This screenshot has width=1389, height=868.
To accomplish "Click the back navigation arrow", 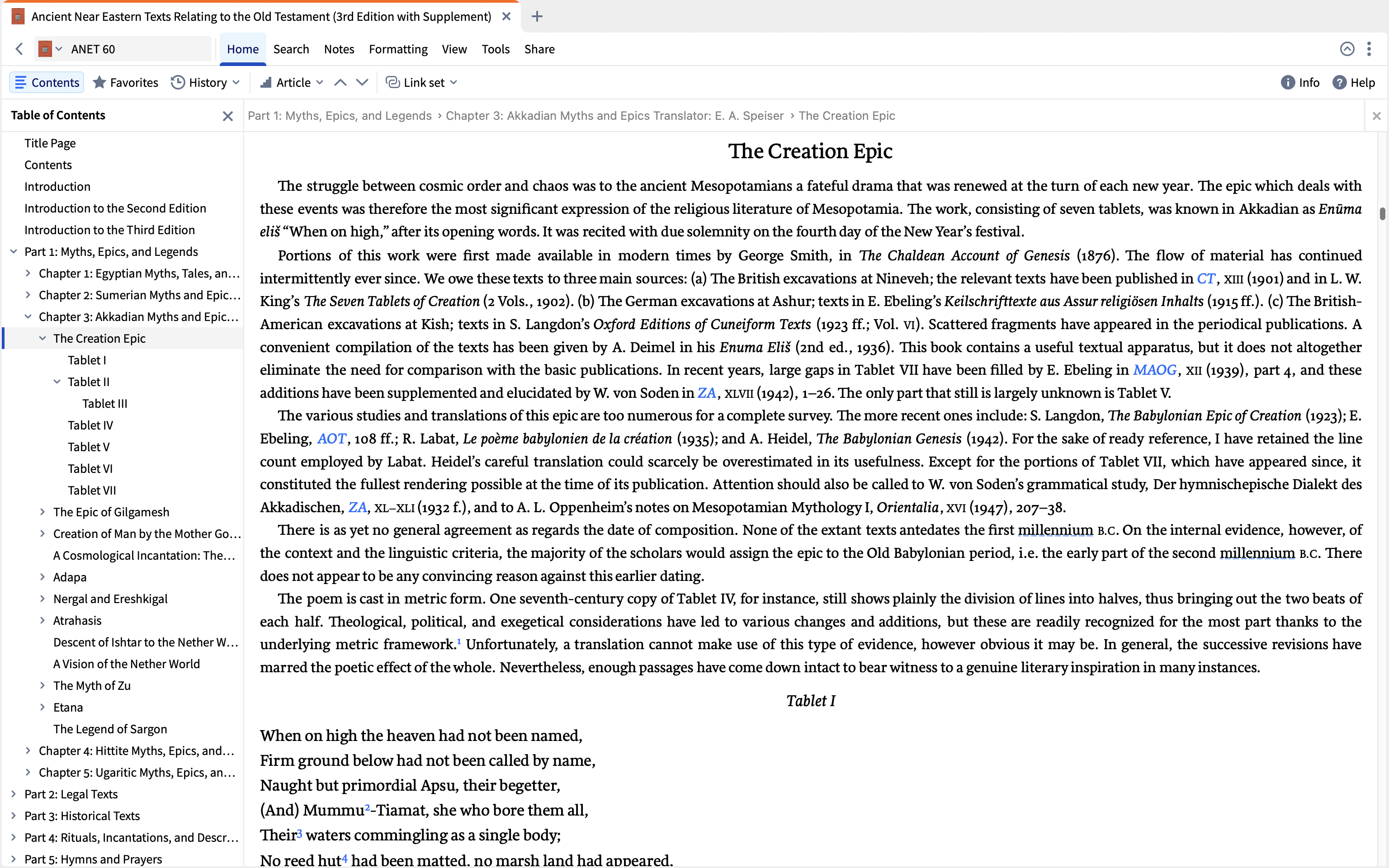I will coord(19,49).
